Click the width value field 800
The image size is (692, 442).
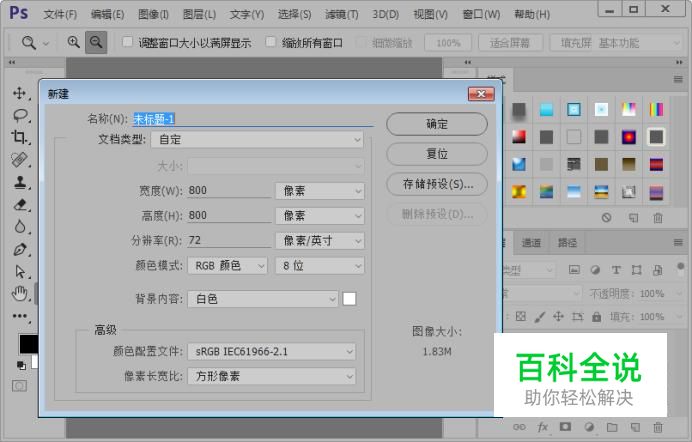(229, 191)
